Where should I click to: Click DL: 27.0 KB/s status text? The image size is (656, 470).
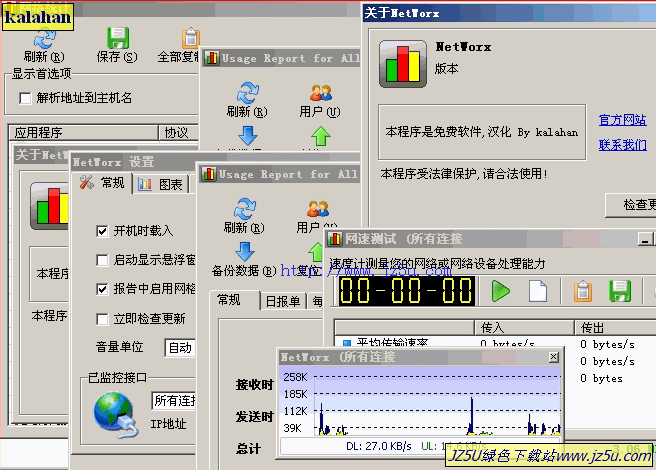(379, 446)
